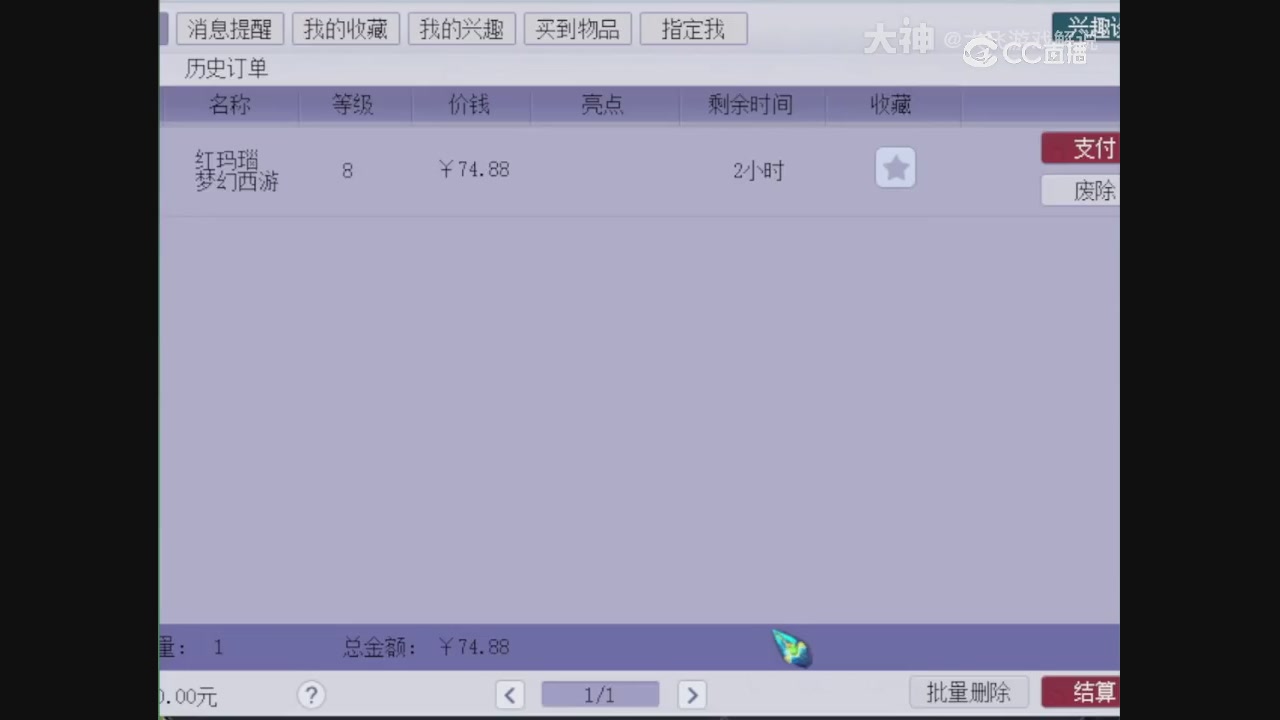Open the 兴趣设置 panel at top right

pyautogui.click(x=1090, y=28)
